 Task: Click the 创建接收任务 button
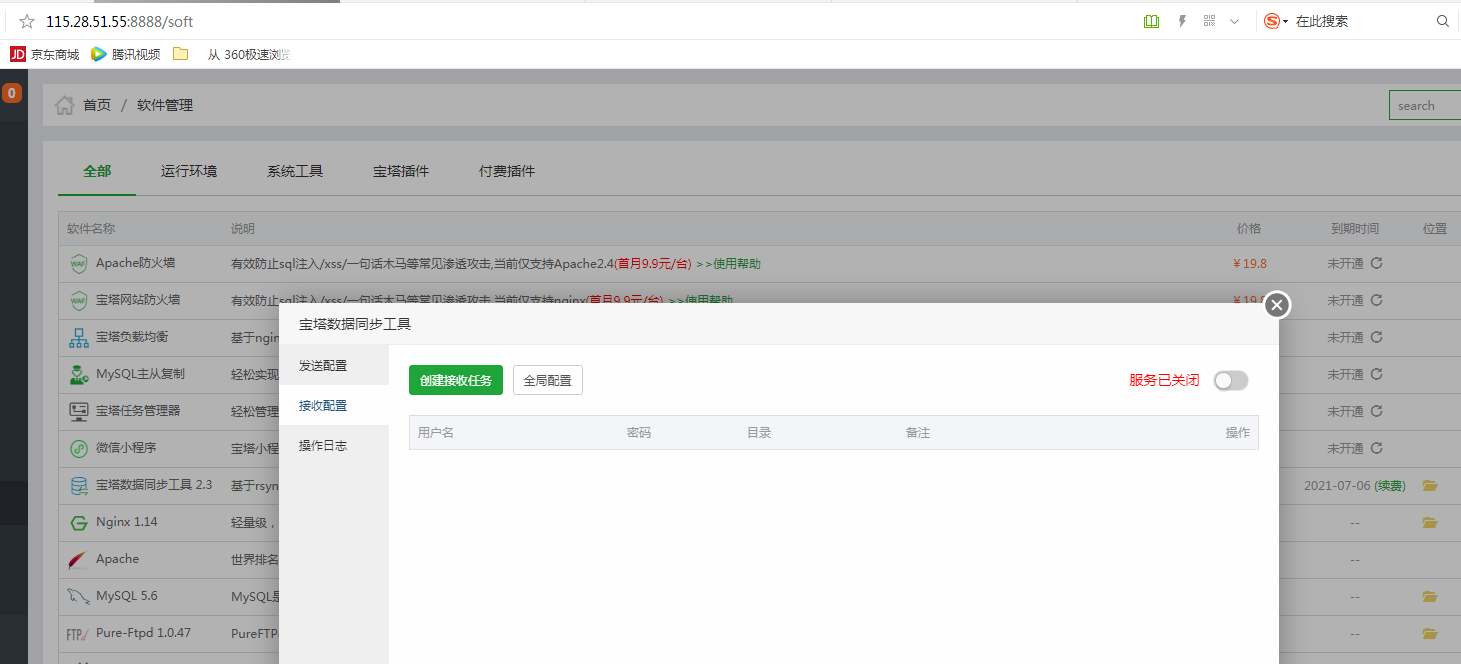click(x=456, y=380)
